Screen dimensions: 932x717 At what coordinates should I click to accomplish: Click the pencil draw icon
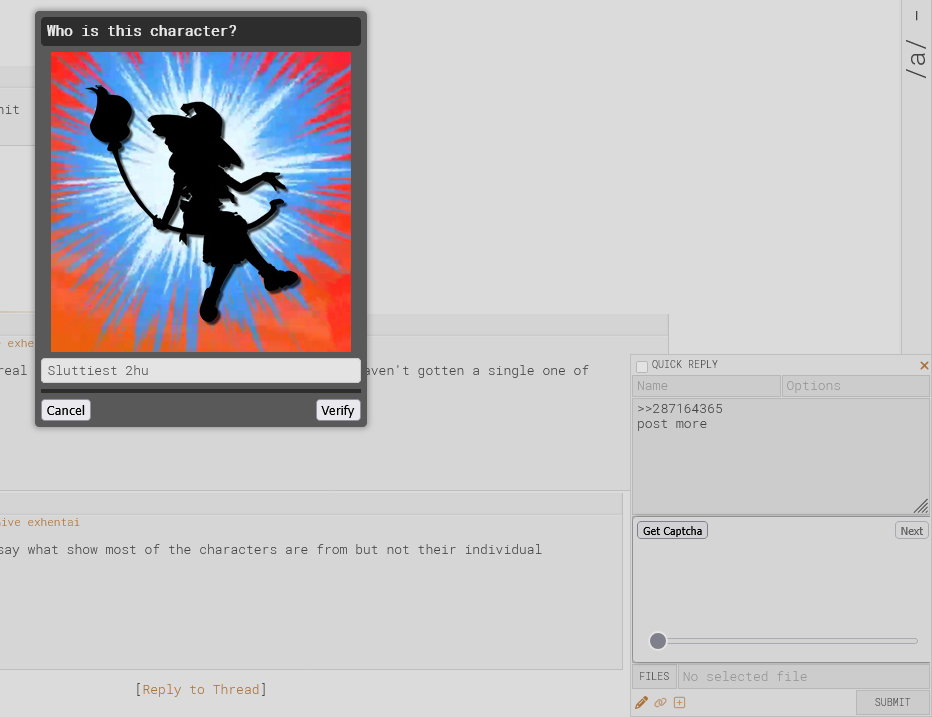(641, 703)
